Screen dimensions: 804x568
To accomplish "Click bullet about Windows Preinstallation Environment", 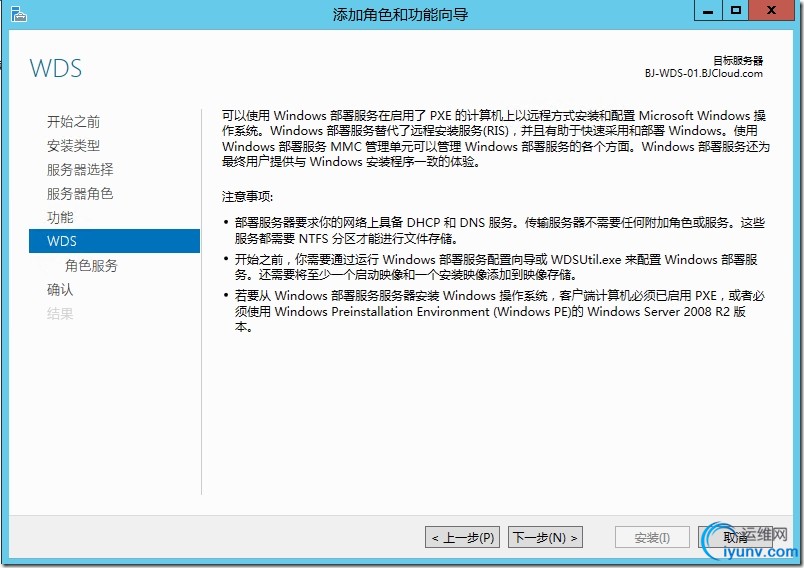I will 499,311.
